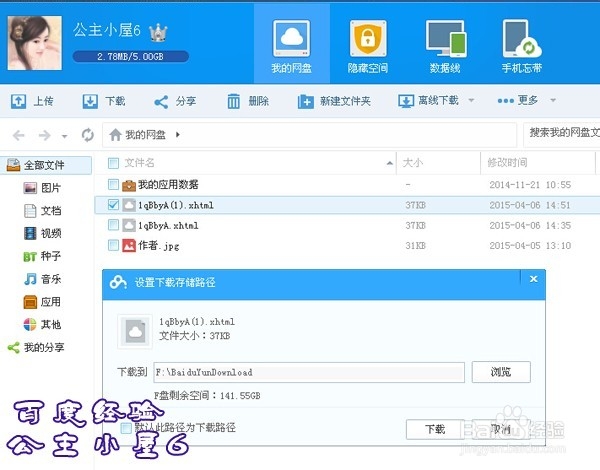
Task: Switch to 隐藏空间 tab
Action: coord(368,46)
